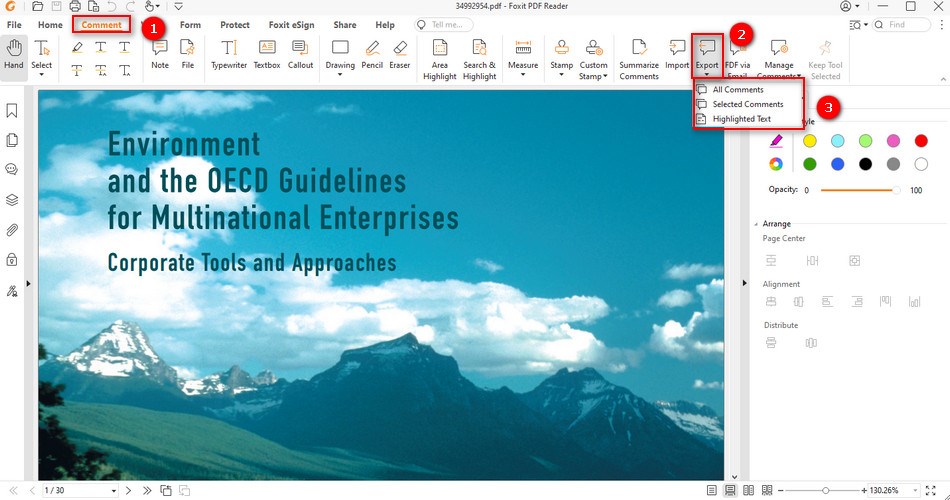This screenshot has height=500, width=950.
Task: Switch to continuous page view mode
Action: tap(731, 490)
